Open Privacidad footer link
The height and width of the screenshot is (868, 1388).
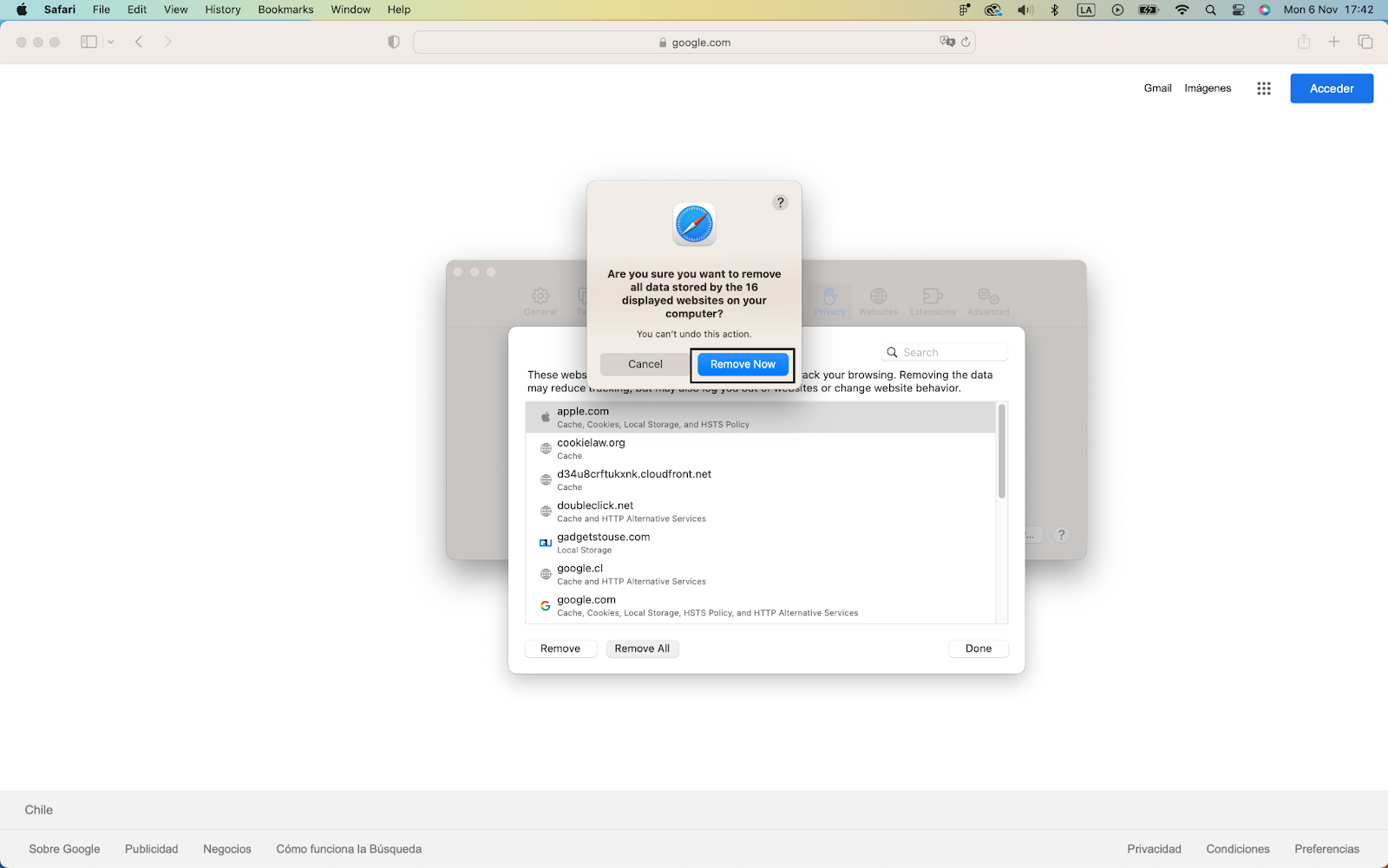click(x=1154, y=849)
